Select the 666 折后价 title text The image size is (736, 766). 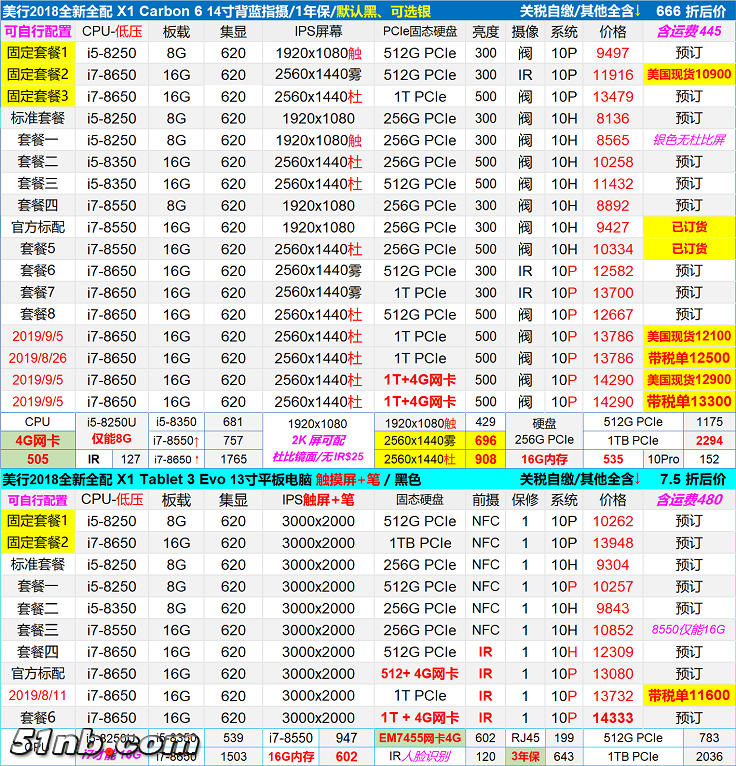point(691,11)
